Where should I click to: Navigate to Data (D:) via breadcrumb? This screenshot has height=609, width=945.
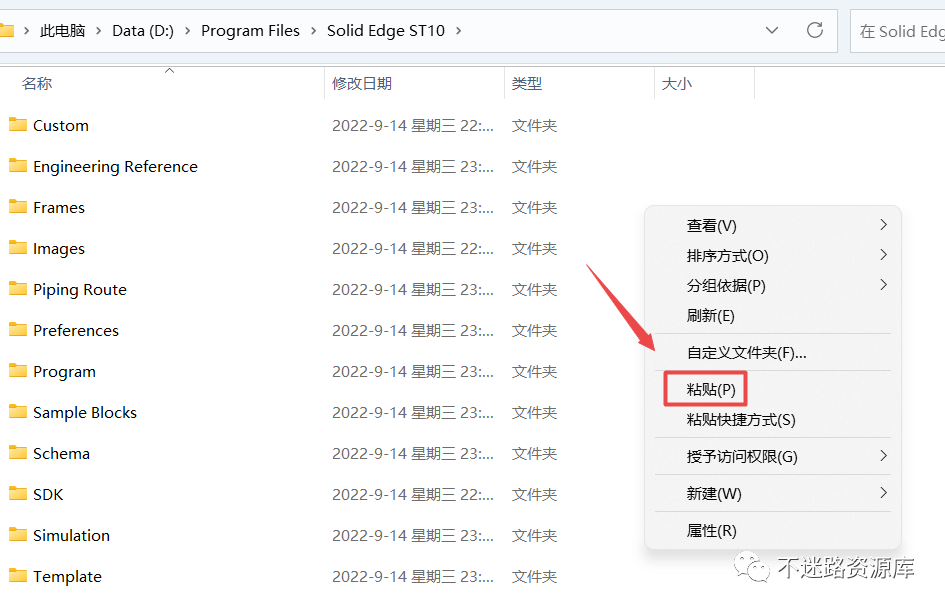(x=144, y=31)
